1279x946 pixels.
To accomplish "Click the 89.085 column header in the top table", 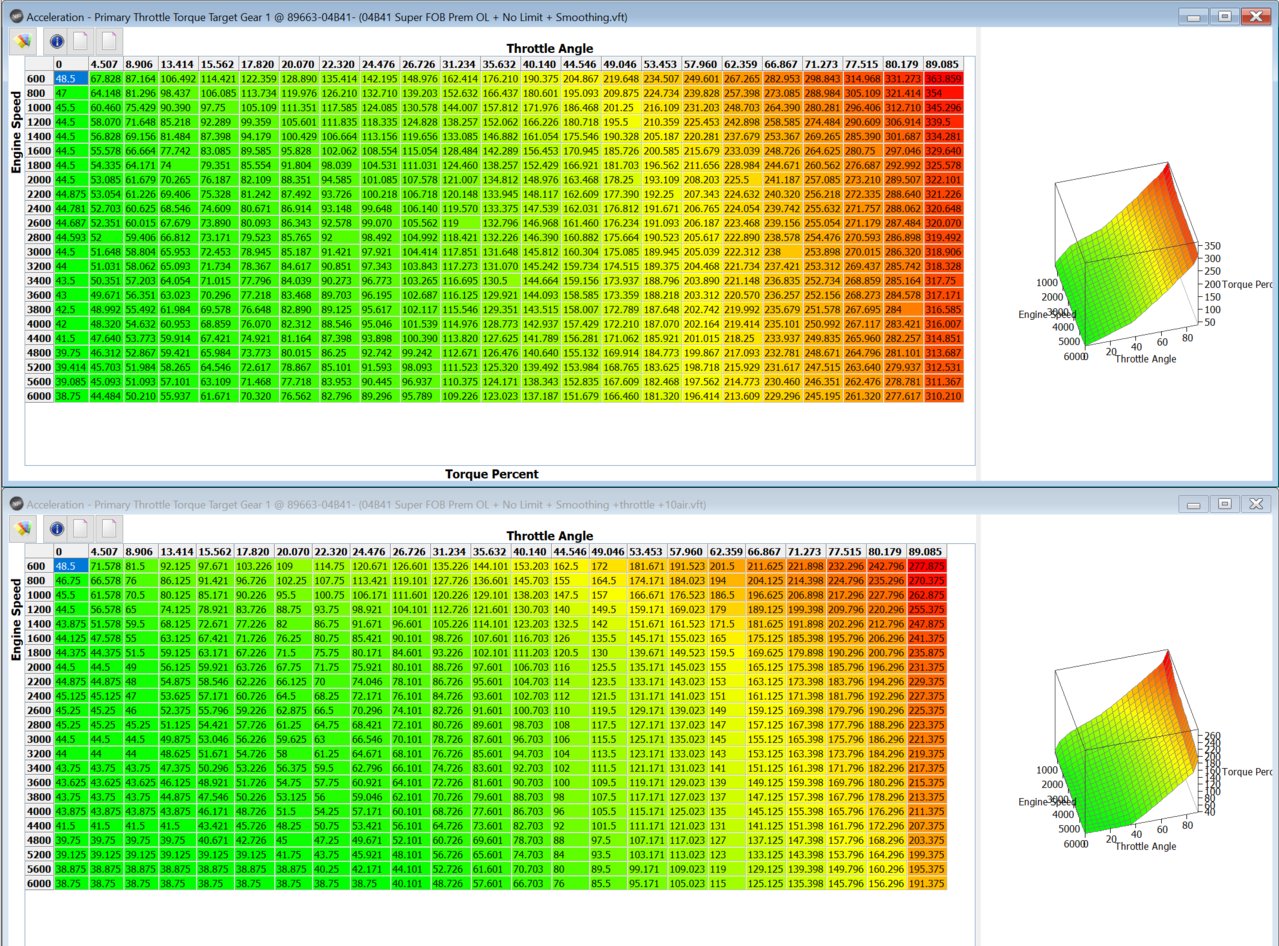I will point(945,65).
